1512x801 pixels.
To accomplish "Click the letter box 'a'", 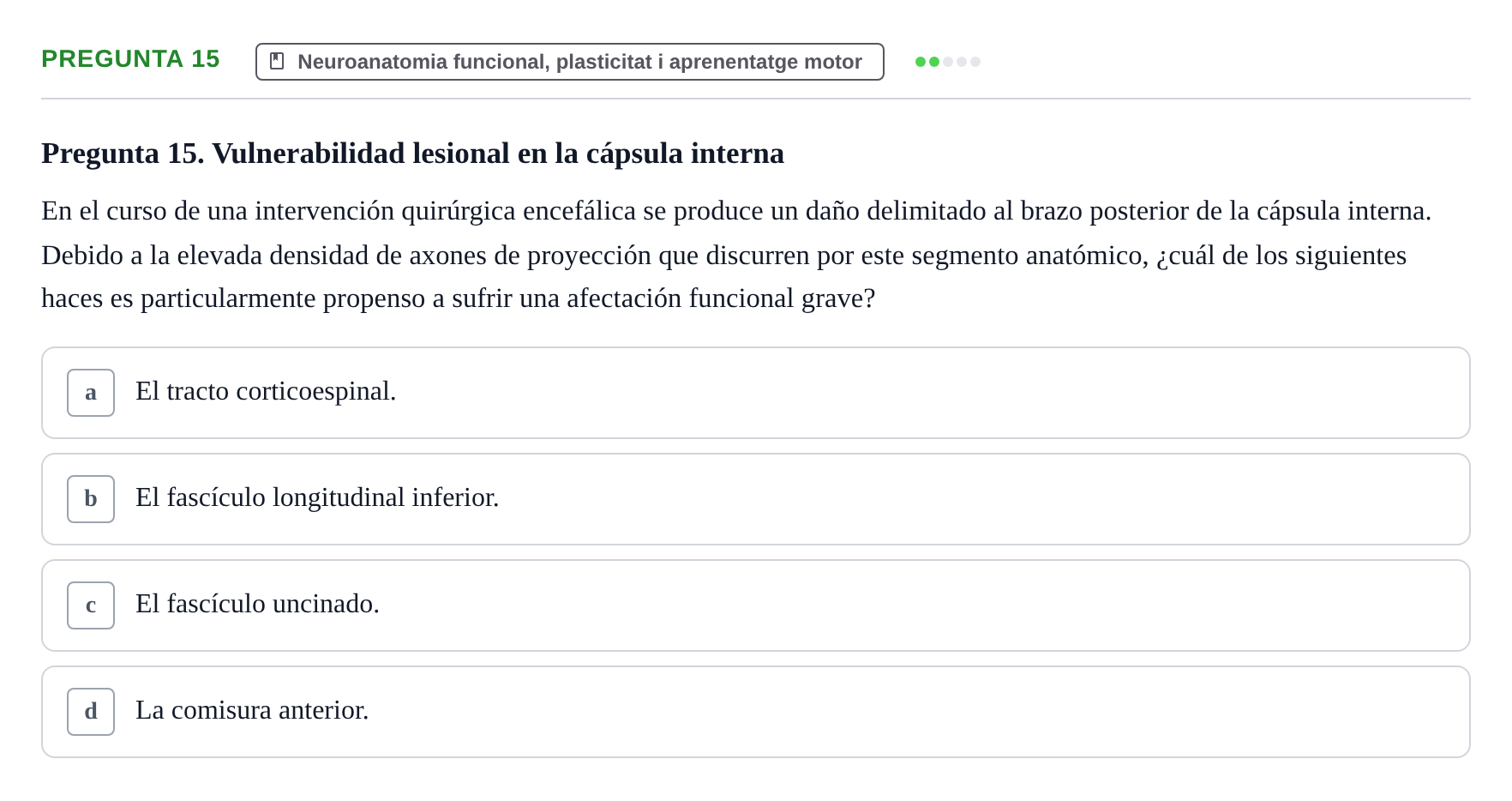I will coord(91,393).
